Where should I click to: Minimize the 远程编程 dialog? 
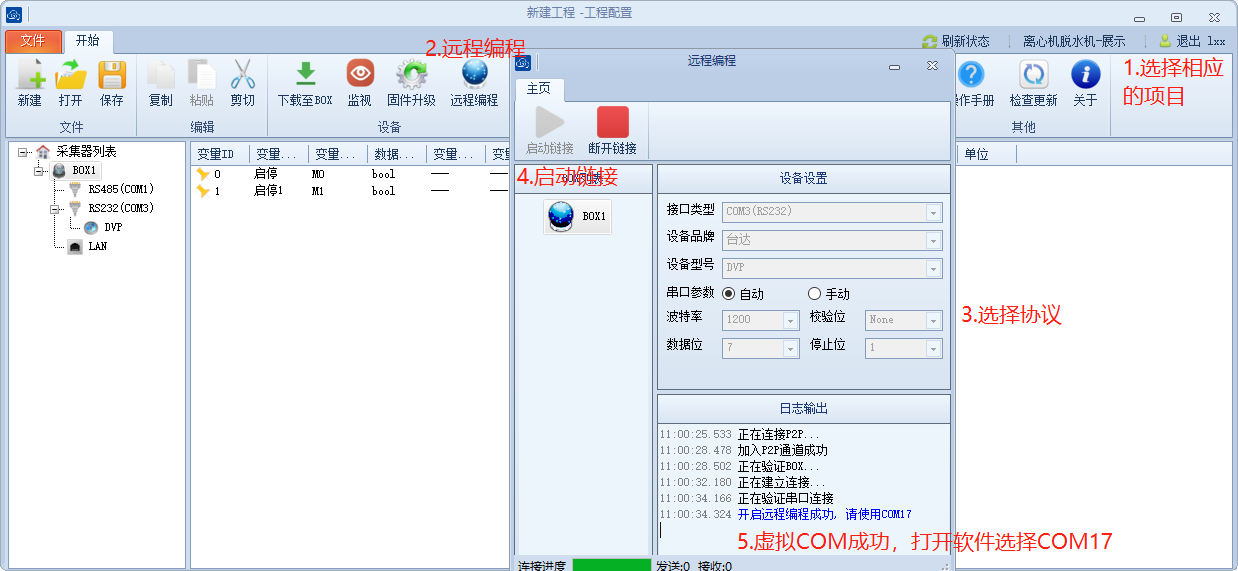895,66
